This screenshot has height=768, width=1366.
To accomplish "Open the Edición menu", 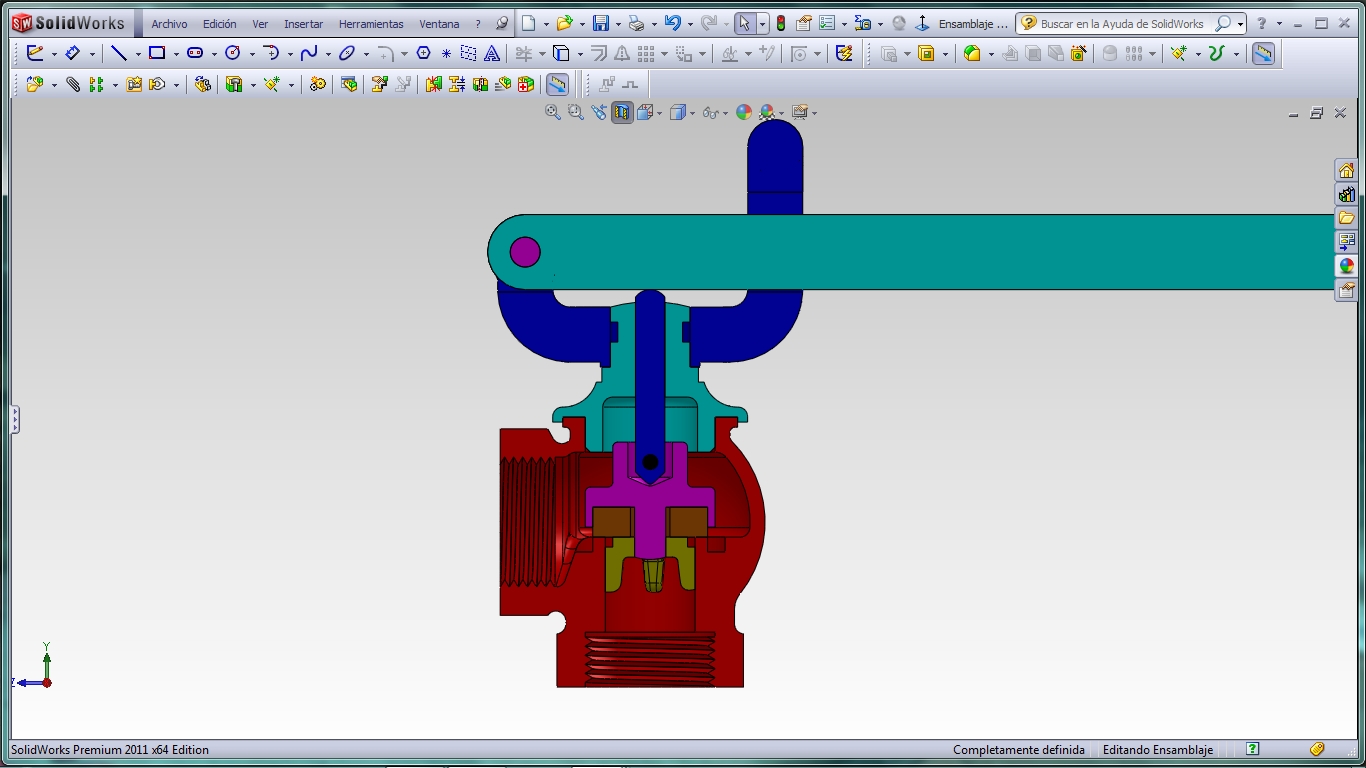I will coord(220,24).
